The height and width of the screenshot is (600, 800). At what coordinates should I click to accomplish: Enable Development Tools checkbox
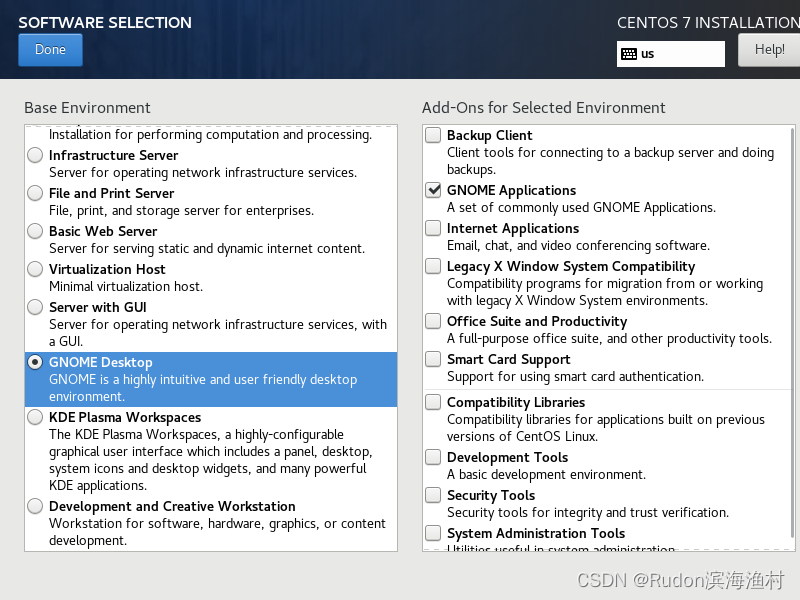[433, 457]
